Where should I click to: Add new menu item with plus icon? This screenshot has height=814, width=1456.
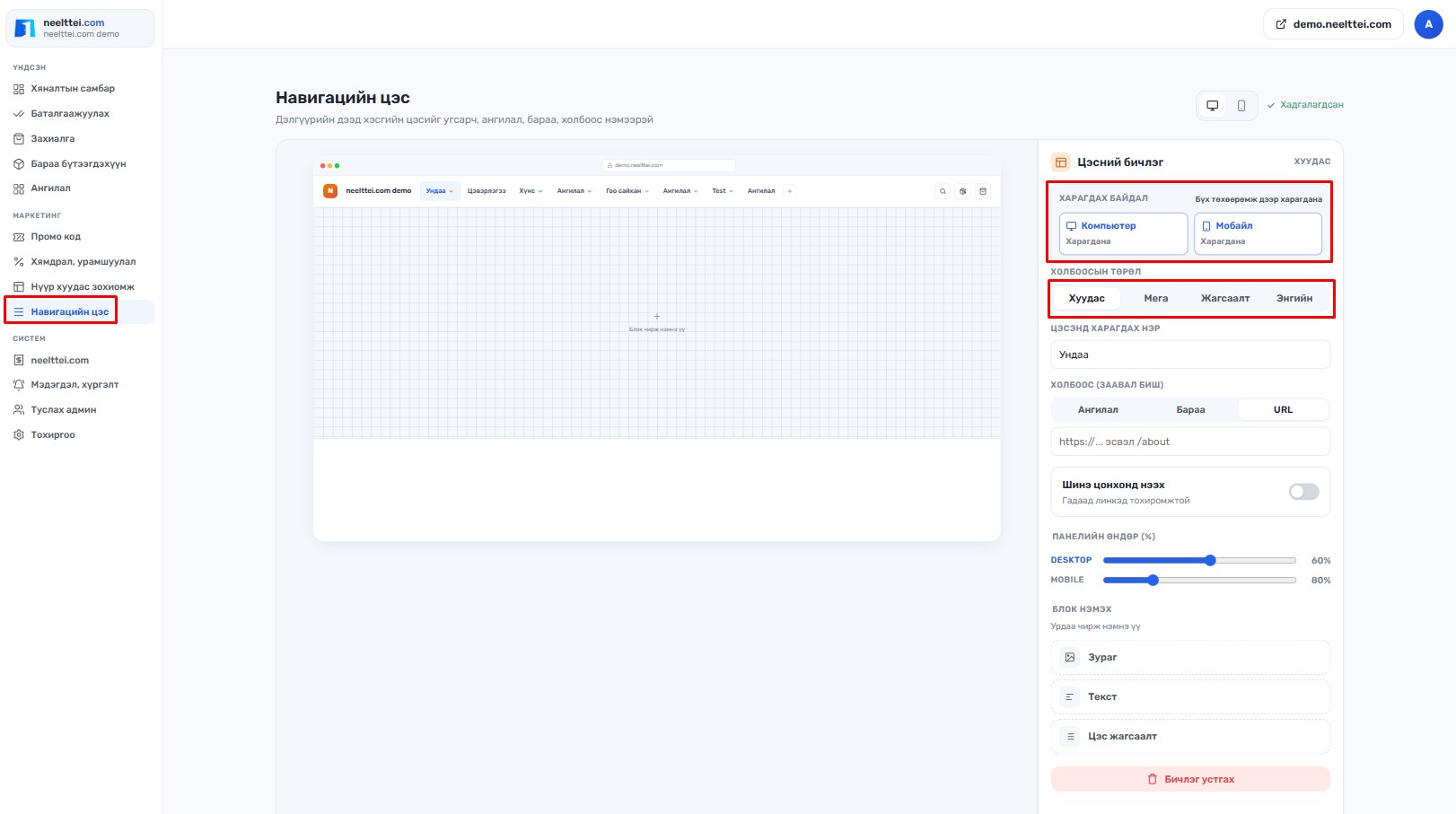click(789, 191)
